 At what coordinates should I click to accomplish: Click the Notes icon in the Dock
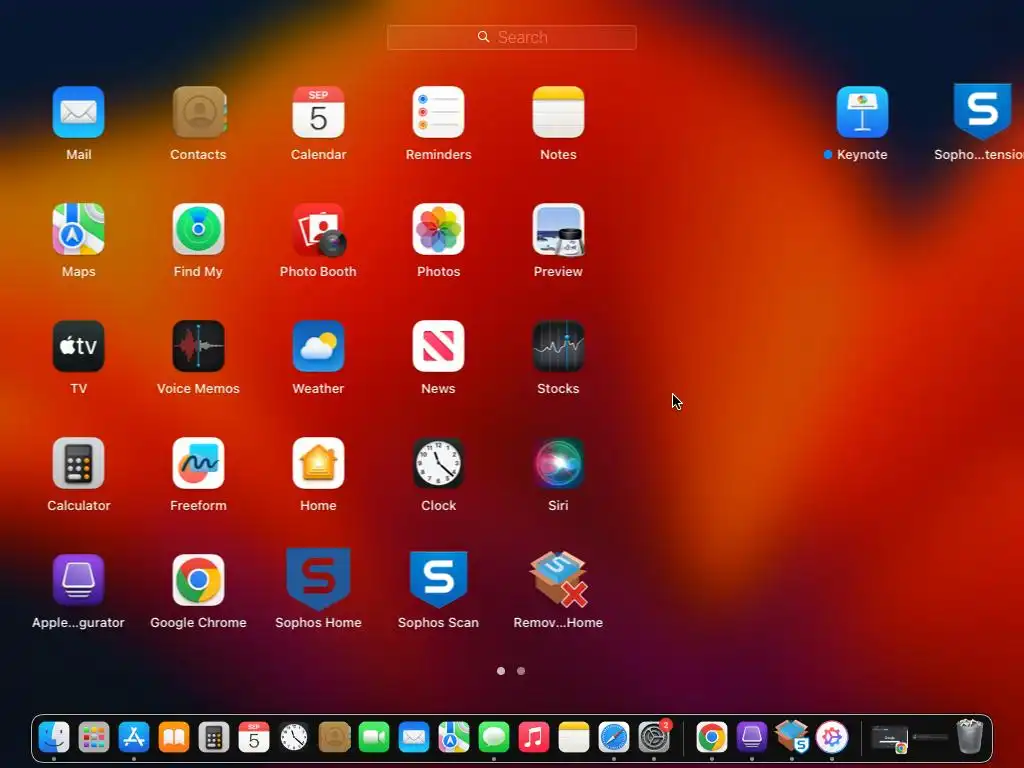(x=574, y=738)
